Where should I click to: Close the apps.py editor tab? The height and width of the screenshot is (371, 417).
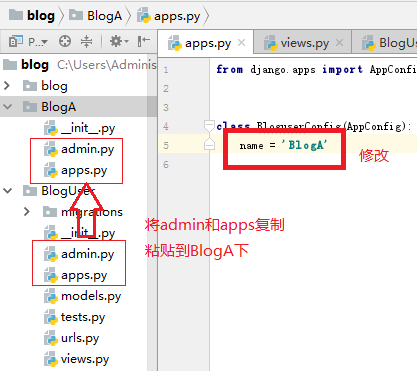[242, 43]
